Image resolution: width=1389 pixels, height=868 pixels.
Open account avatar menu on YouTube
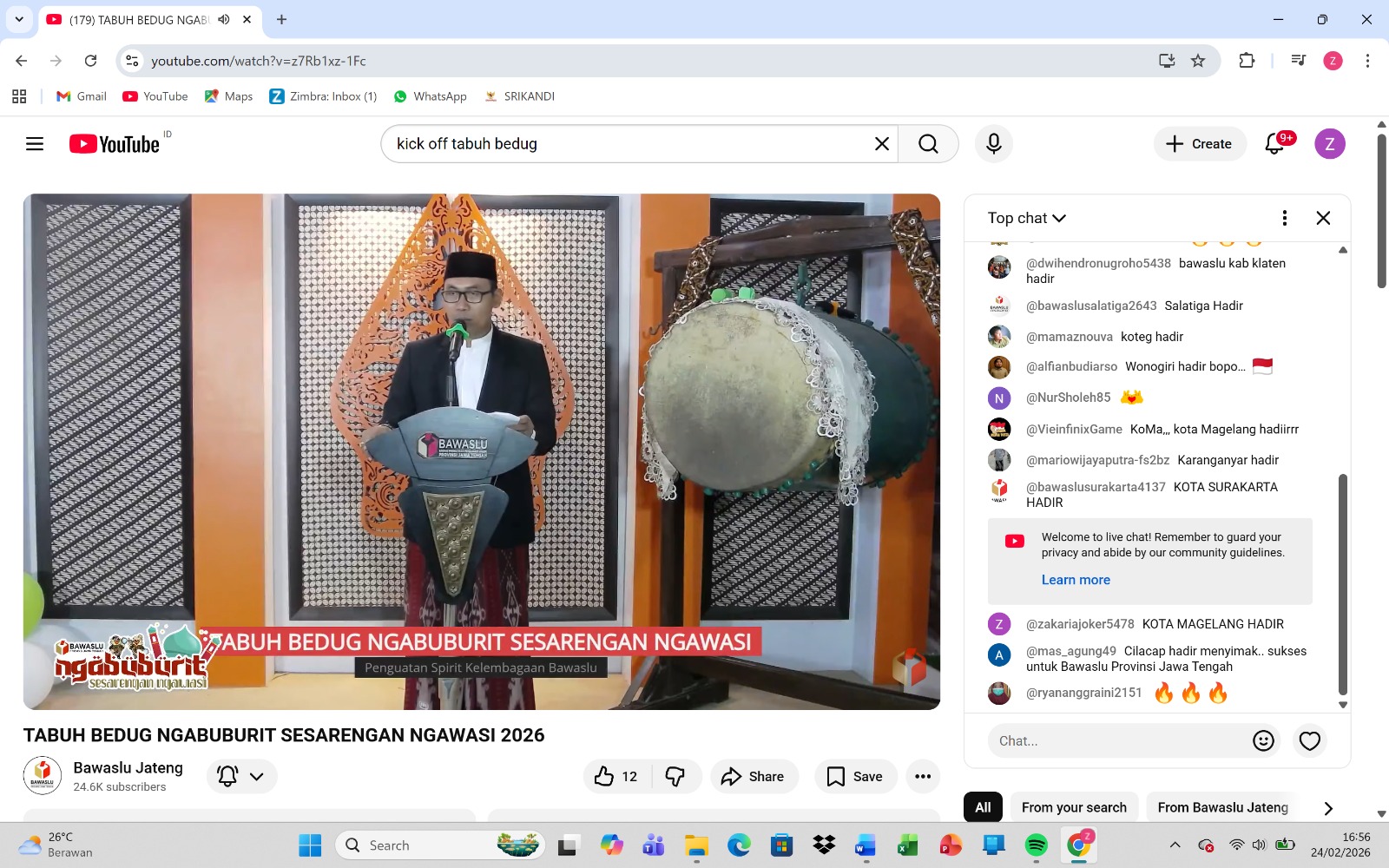[x=1329, y=144]
